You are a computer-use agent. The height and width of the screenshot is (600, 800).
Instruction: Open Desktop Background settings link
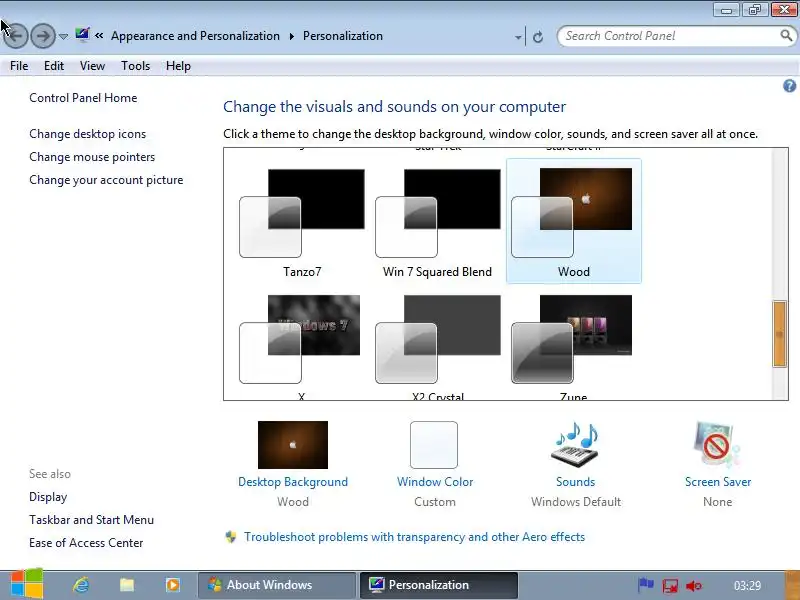point(293,482)
